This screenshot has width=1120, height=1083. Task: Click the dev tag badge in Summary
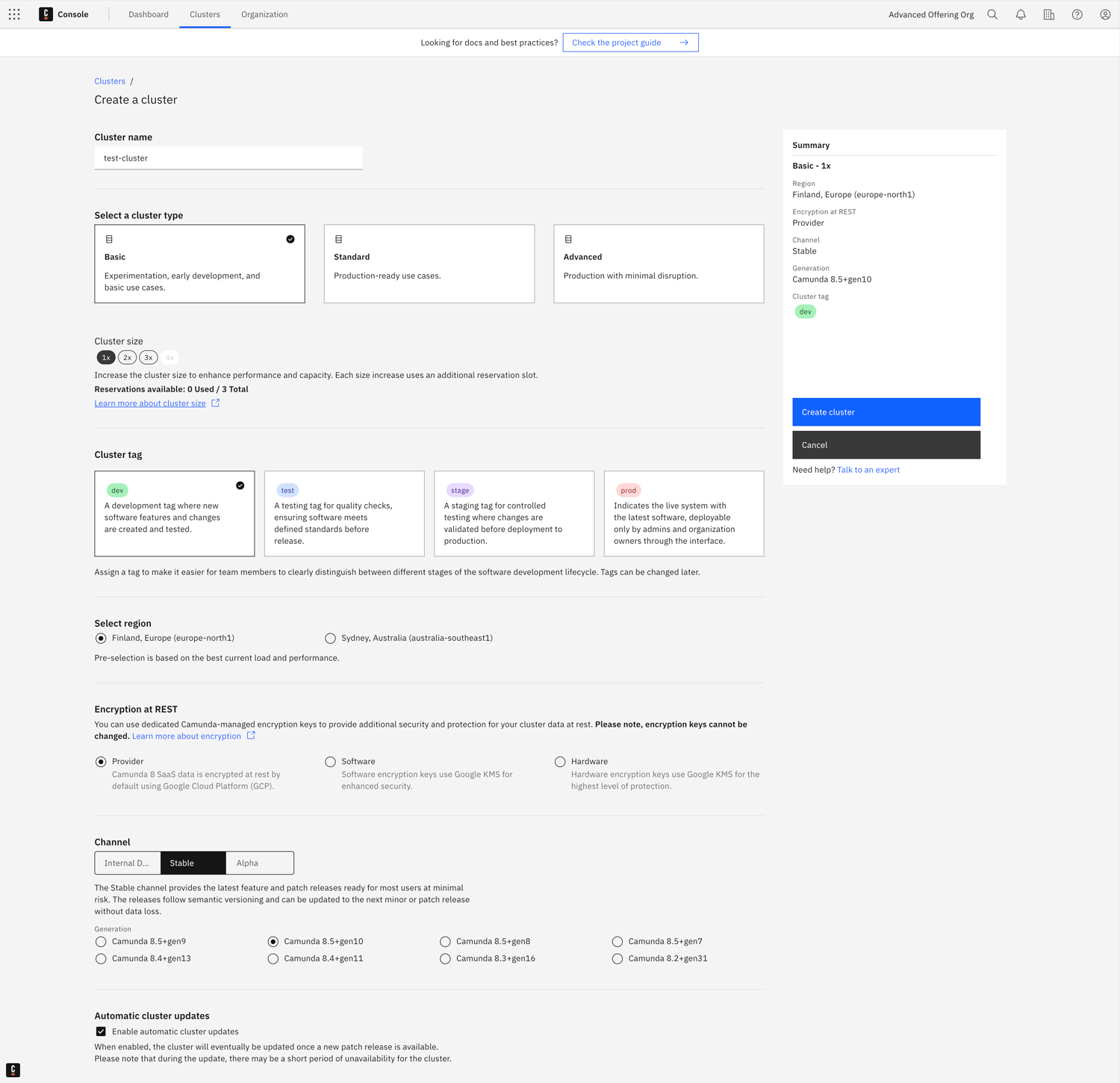pos(806,311)
